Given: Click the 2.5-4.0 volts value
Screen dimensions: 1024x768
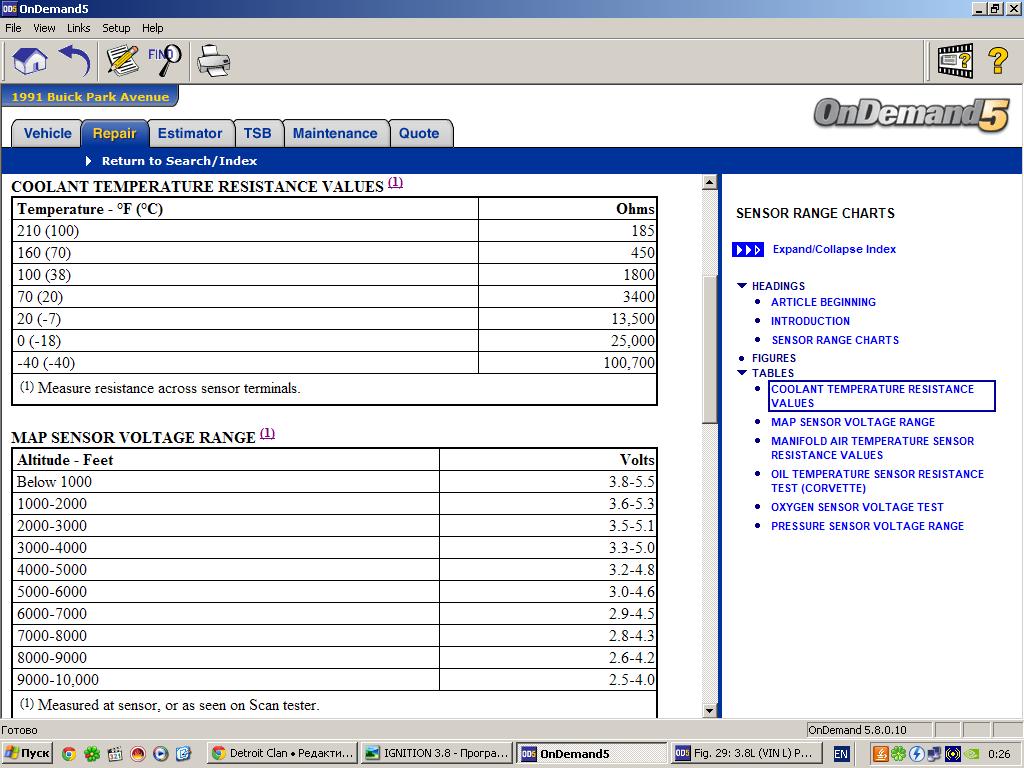Looking at the screenshot, I should [632, 680].
